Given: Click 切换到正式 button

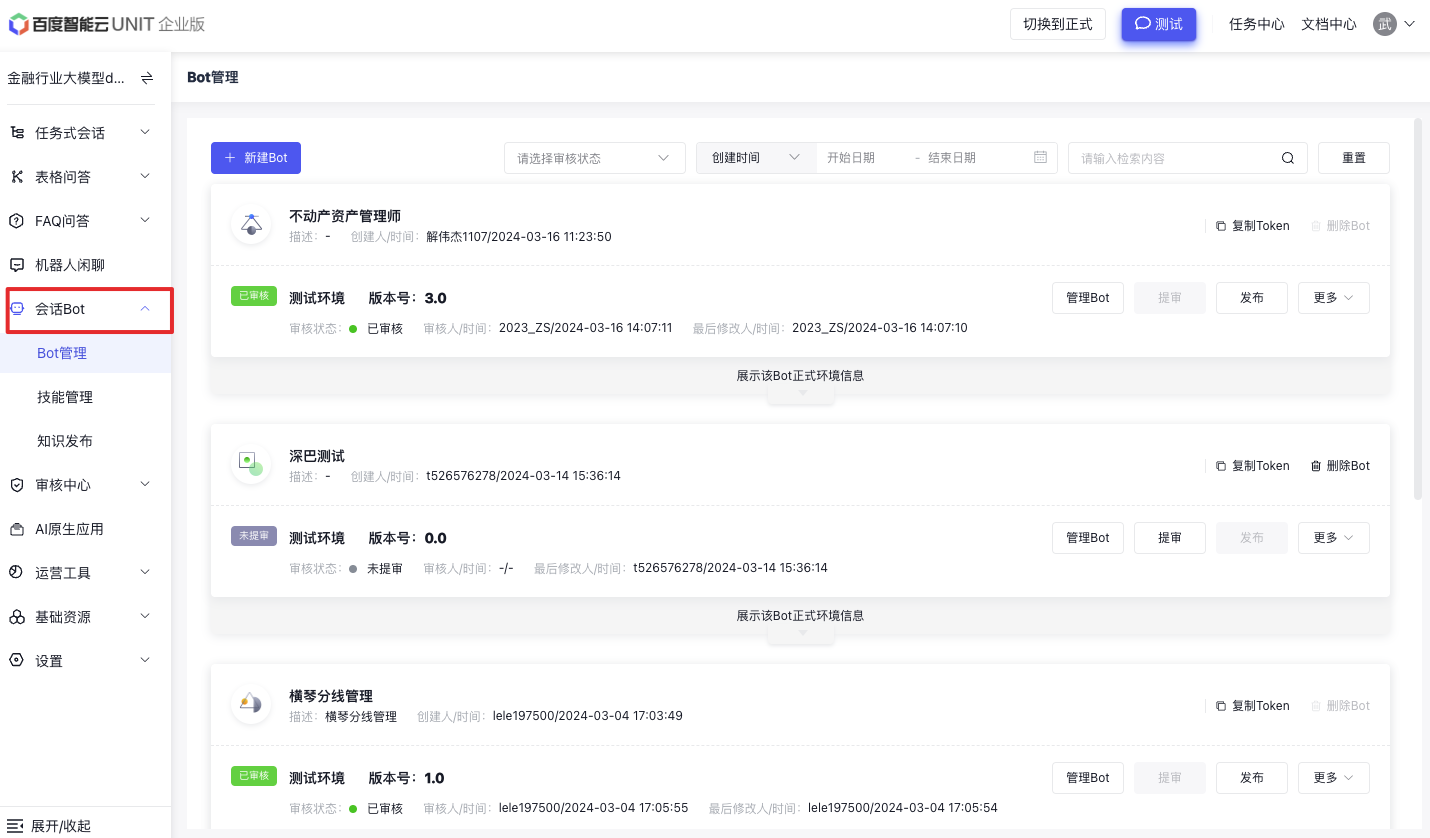Looking at the screenshot, I should (1058, 24).
